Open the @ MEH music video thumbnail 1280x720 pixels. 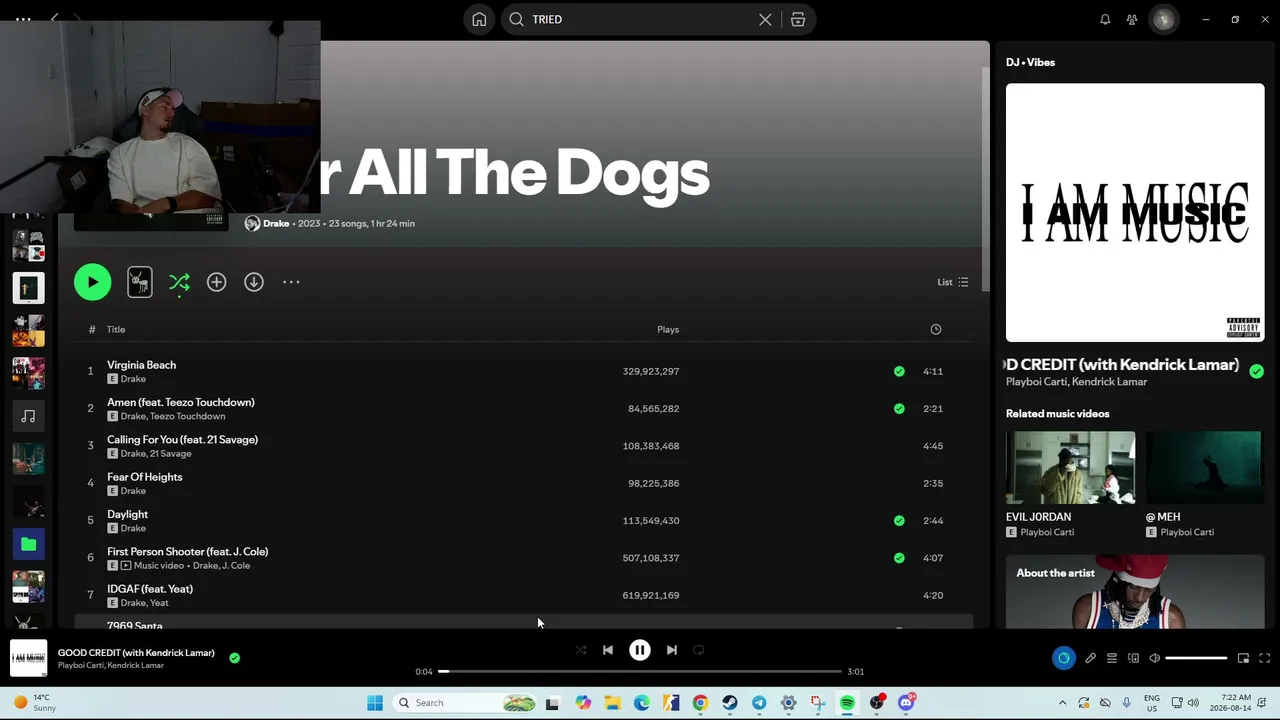(x=1205, y=467)
